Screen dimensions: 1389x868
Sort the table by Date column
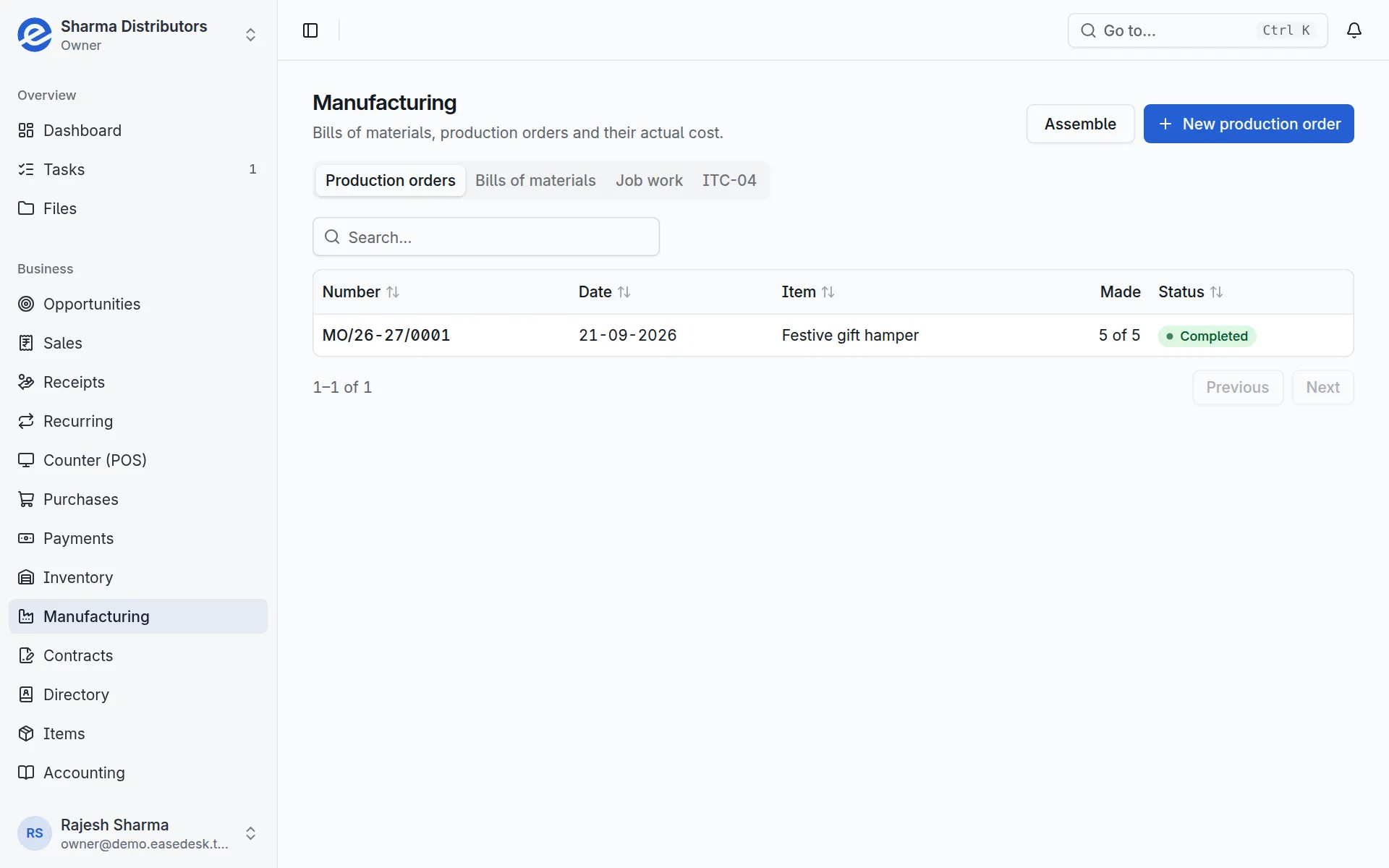click(x=605, y=292)
